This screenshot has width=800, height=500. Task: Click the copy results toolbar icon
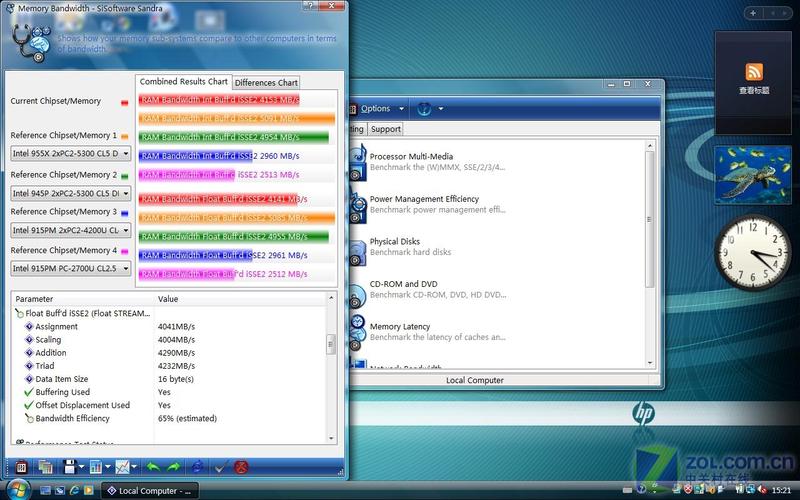click(45, 467)
